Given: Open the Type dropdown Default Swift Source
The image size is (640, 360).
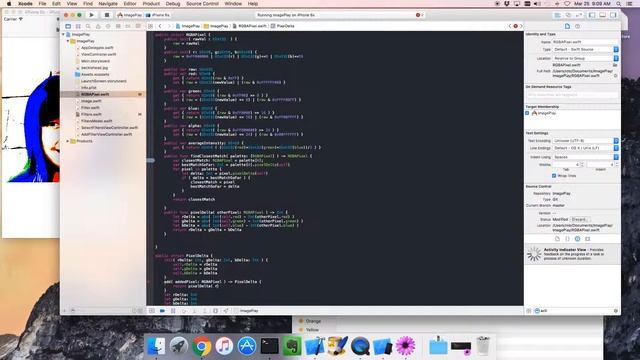Looking at the screenshot, I should 585,49.
